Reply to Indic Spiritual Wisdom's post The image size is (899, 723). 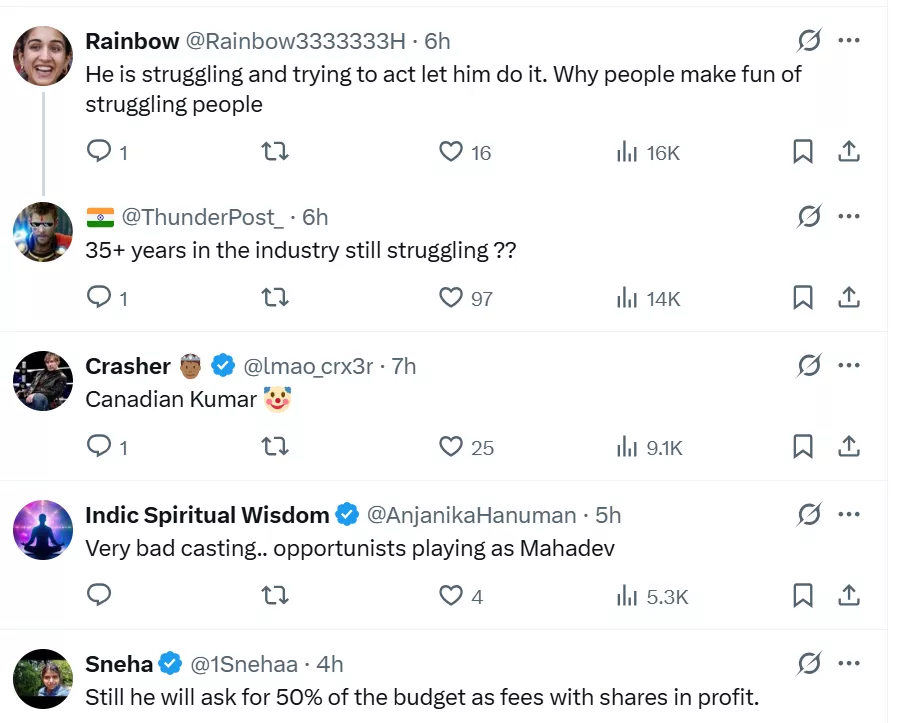[x=99, y=595]
